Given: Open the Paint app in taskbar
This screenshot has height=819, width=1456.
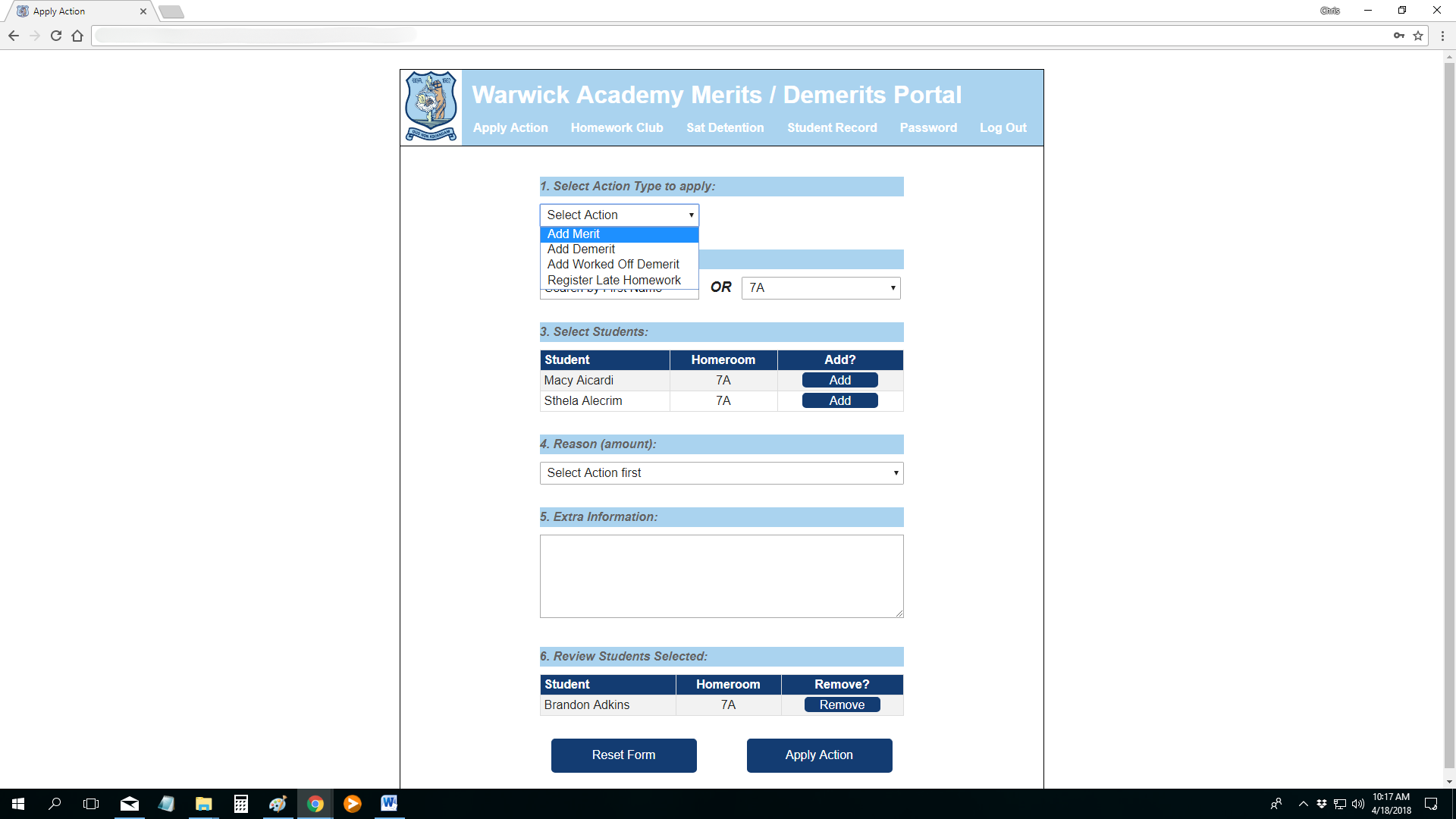Looking at the screenshot, I should coord(278,804).
